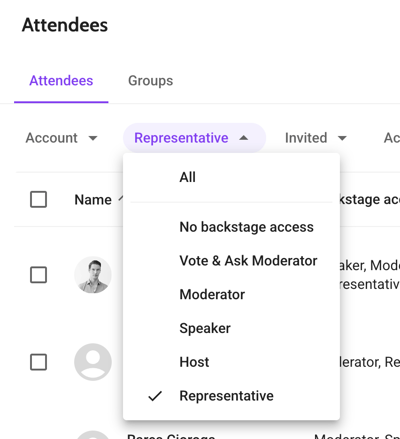Viewport: 400px width, 439px height.
Task: Click the default gray avatar icon
Action: point(93,362)
